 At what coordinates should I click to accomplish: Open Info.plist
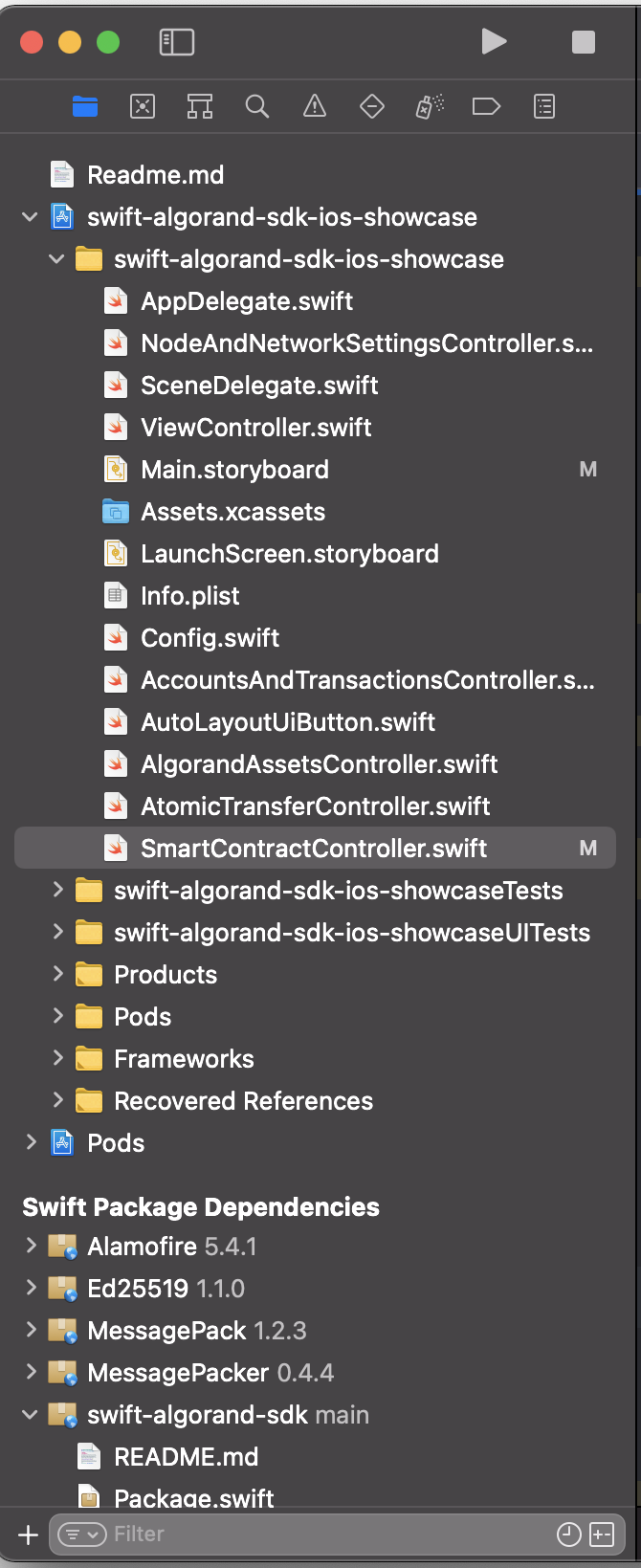click(x=190, y=596)
